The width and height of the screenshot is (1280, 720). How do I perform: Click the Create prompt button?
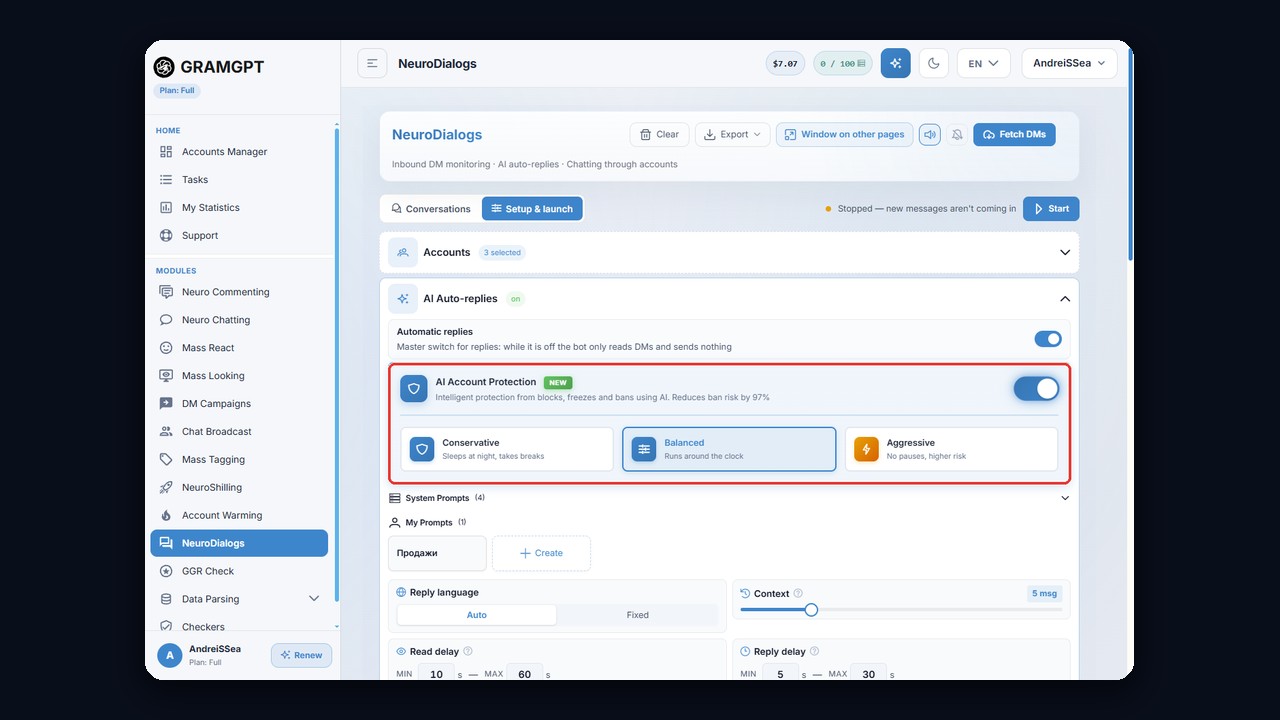point(541,553)
